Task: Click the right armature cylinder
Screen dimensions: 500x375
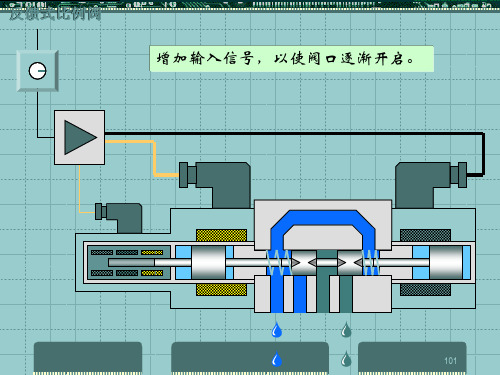Action: [446, 263]
